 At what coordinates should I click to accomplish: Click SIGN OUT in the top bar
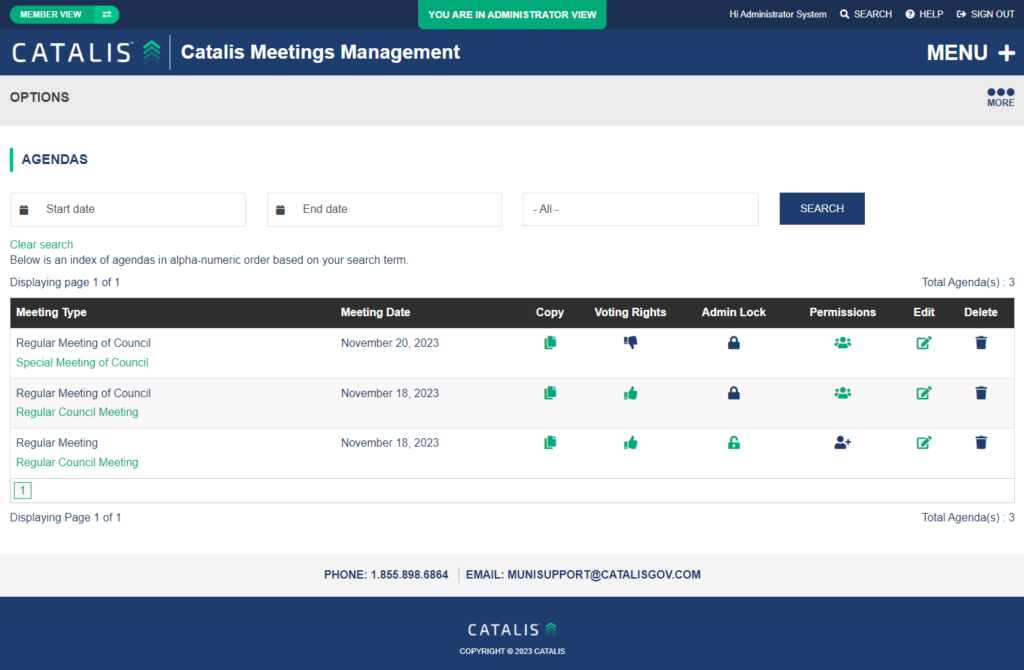985,14
